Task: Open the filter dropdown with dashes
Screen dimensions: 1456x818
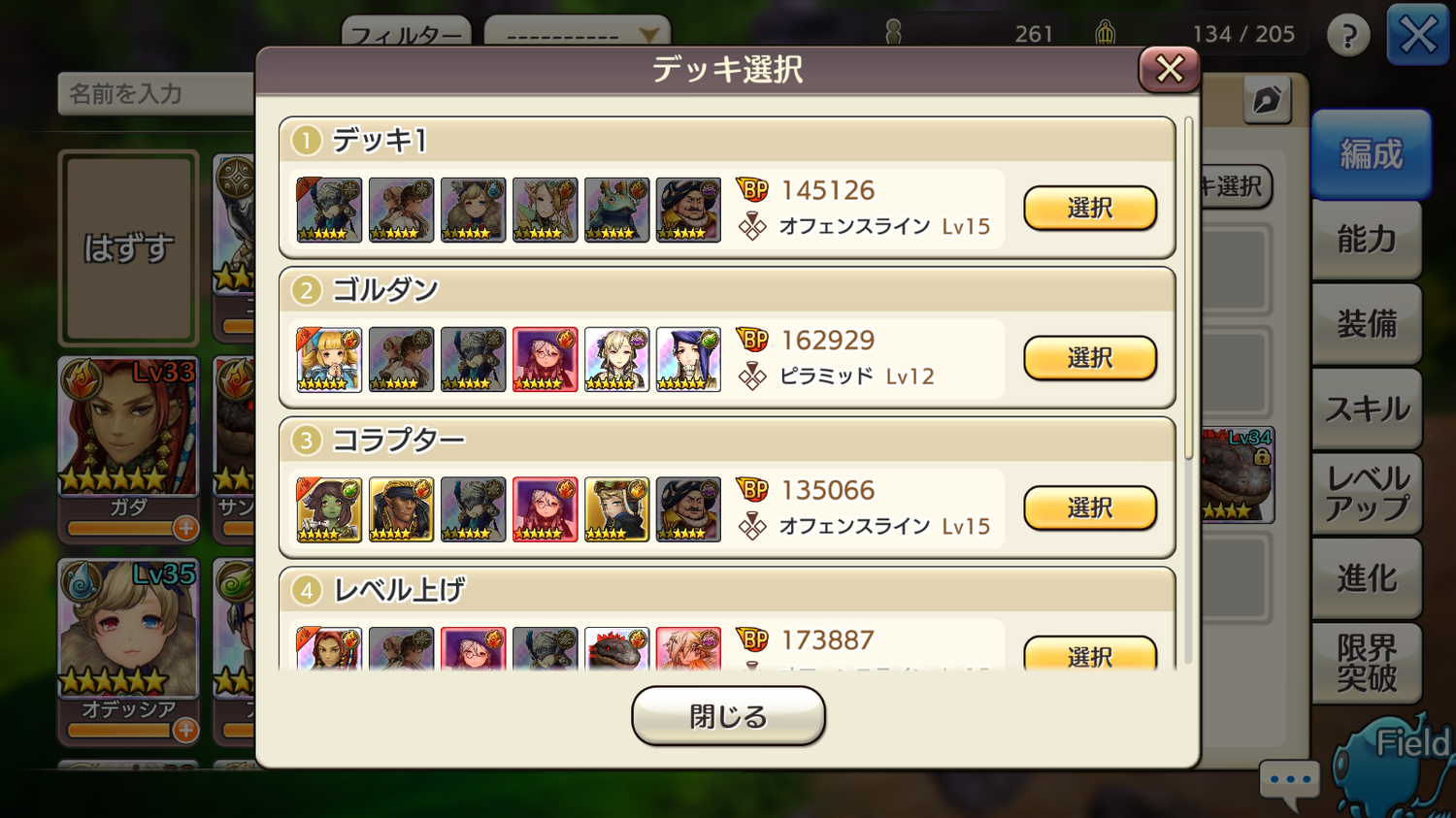Action: coord(578,33)
